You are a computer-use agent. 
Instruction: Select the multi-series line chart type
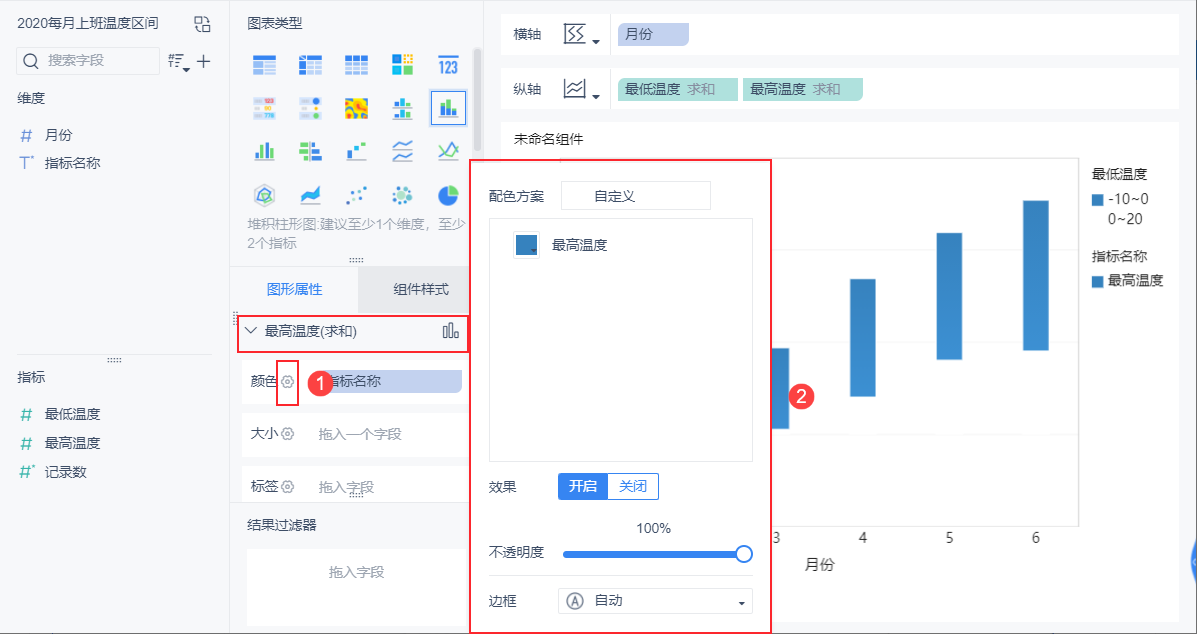point(448,151)
